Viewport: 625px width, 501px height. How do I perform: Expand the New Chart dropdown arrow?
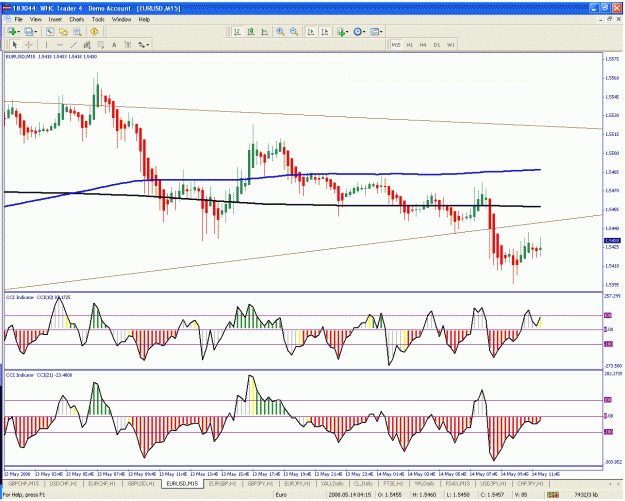click(x=19, y=32)
